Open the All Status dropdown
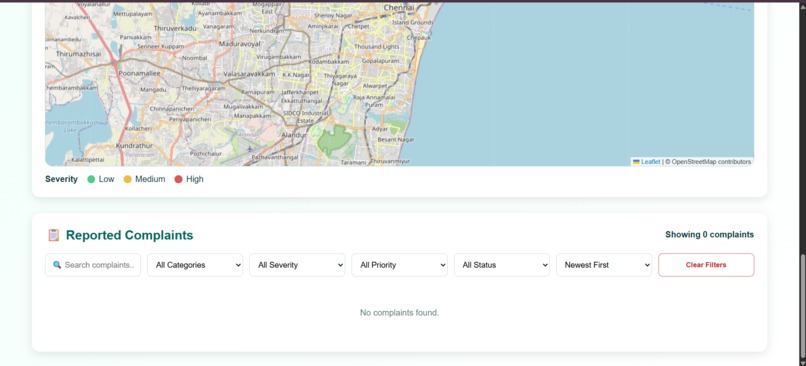The height and width of the screenshot is (366, 806). [502, 265]
